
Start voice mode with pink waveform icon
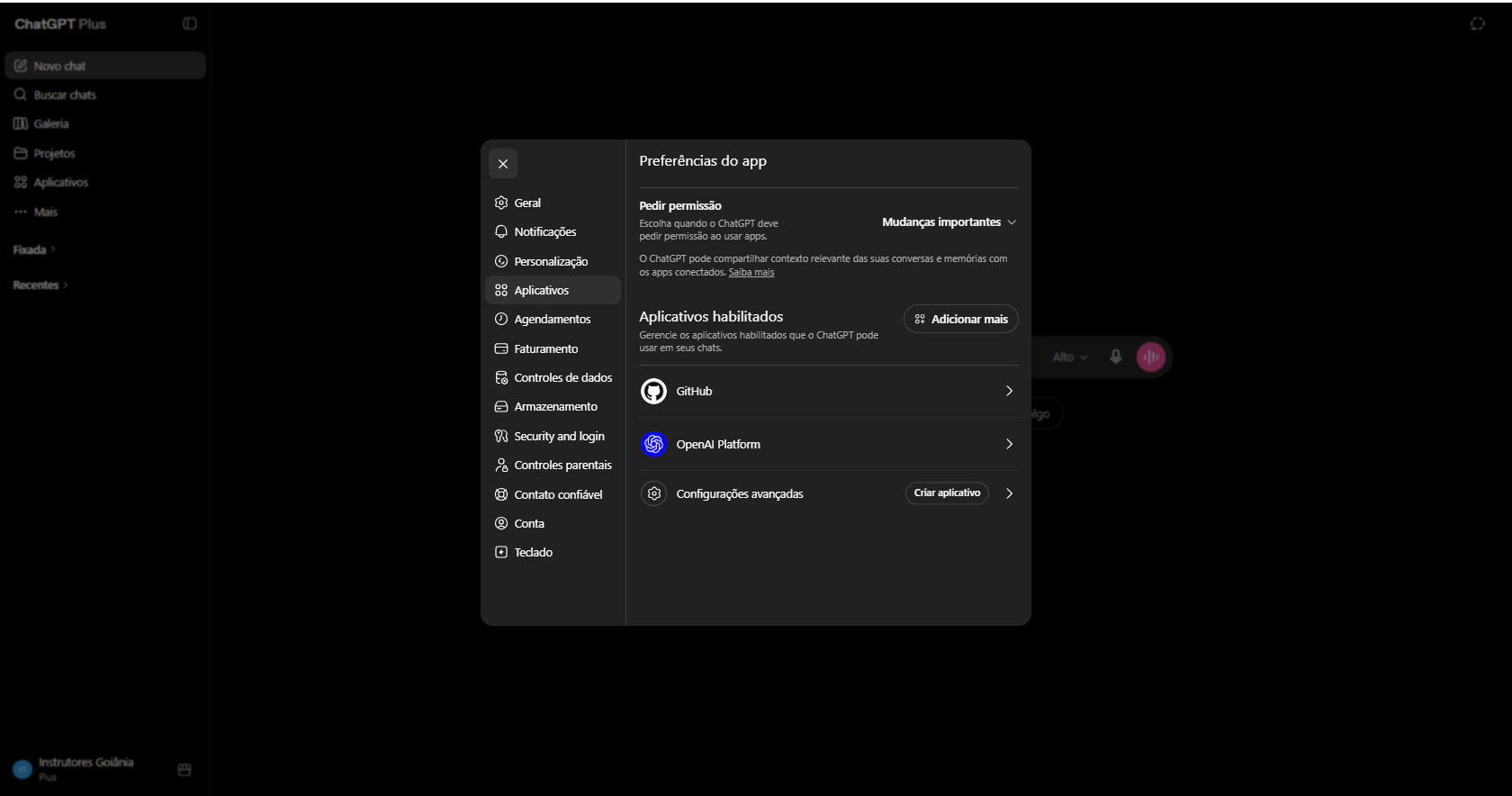click(x=1151, y=357)
